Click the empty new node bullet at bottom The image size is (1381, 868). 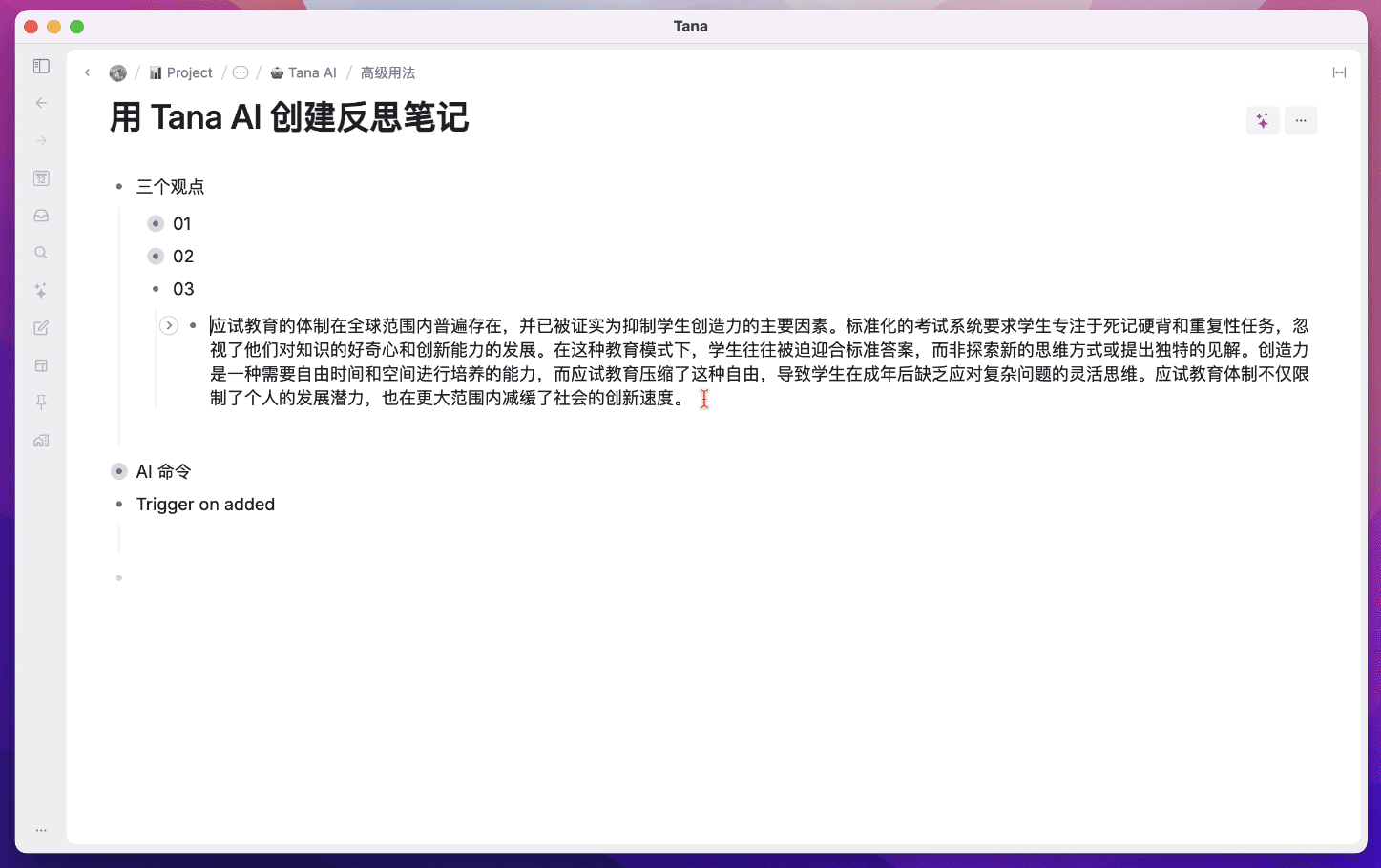(x=119, y=578)
